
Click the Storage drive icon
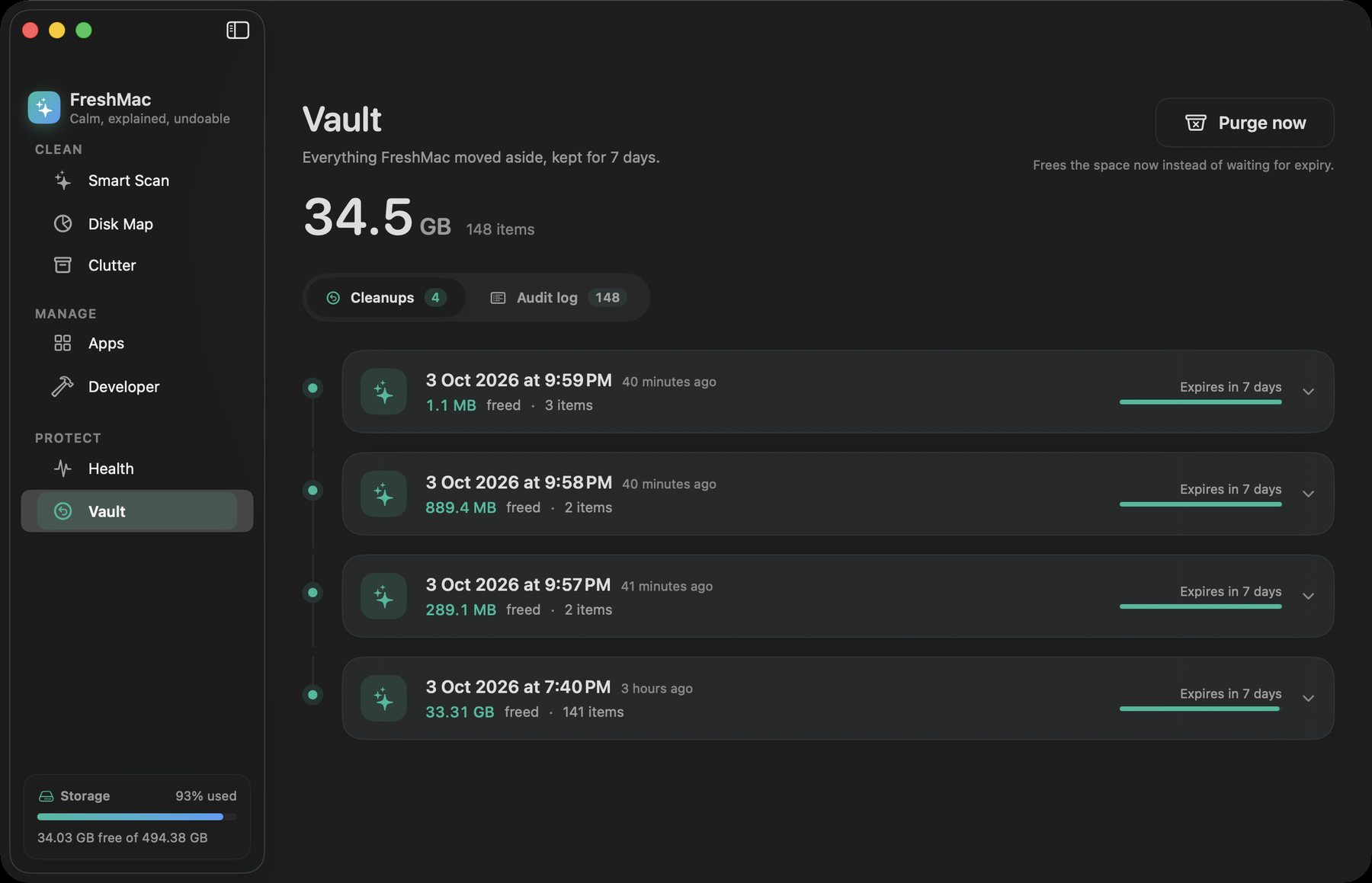(46, 796)
